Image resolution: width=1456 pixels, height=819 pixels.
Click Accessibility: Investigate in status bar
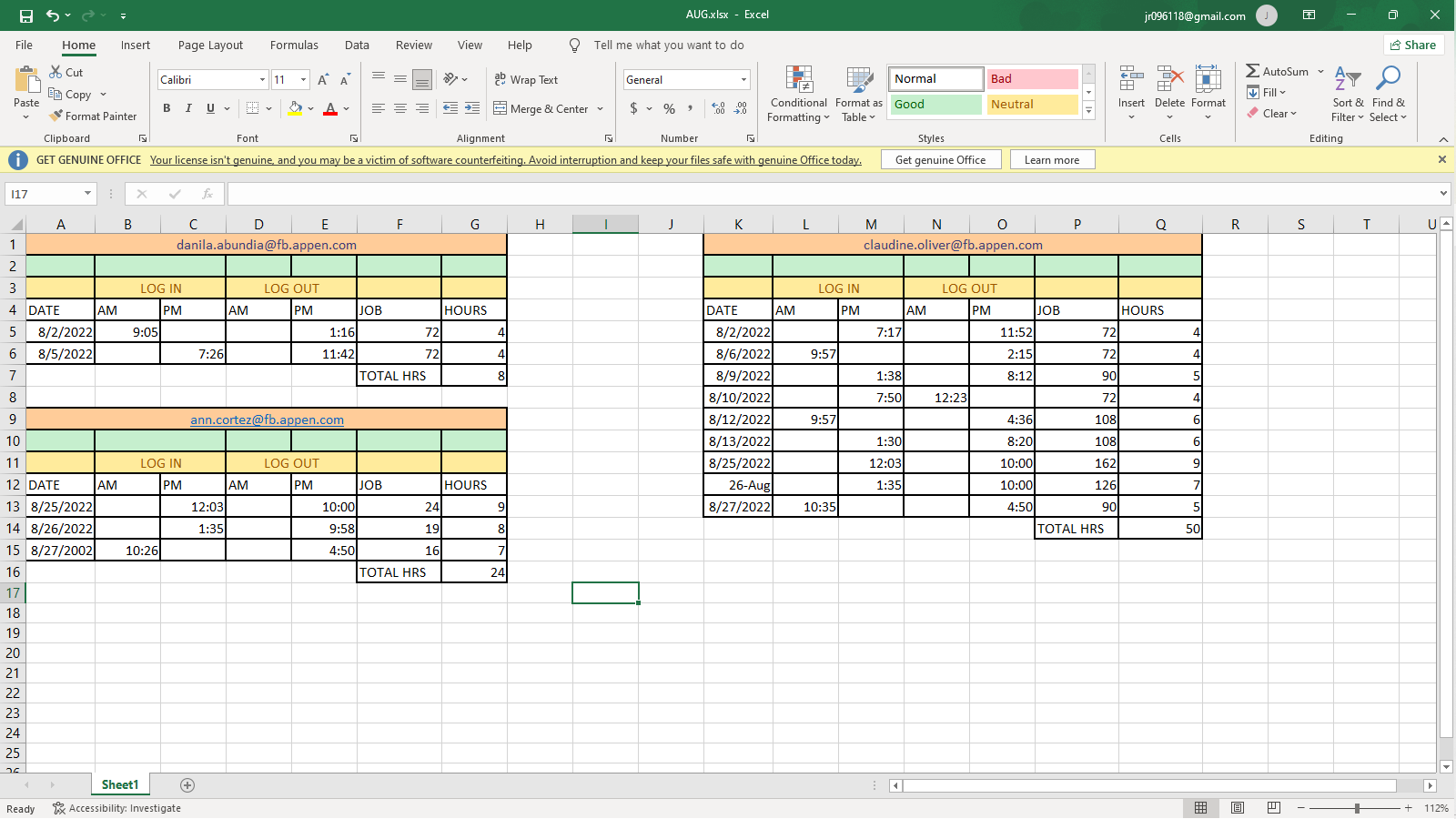point(116,808)
